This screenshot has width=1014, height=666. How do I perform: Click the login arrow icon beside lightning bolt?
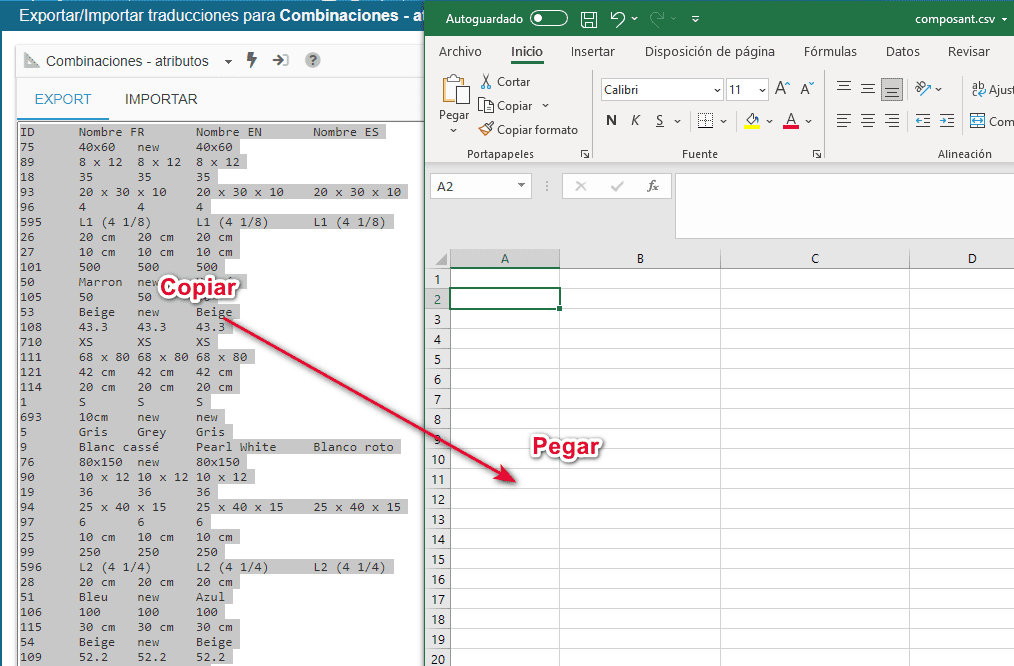tap(281, 61)
